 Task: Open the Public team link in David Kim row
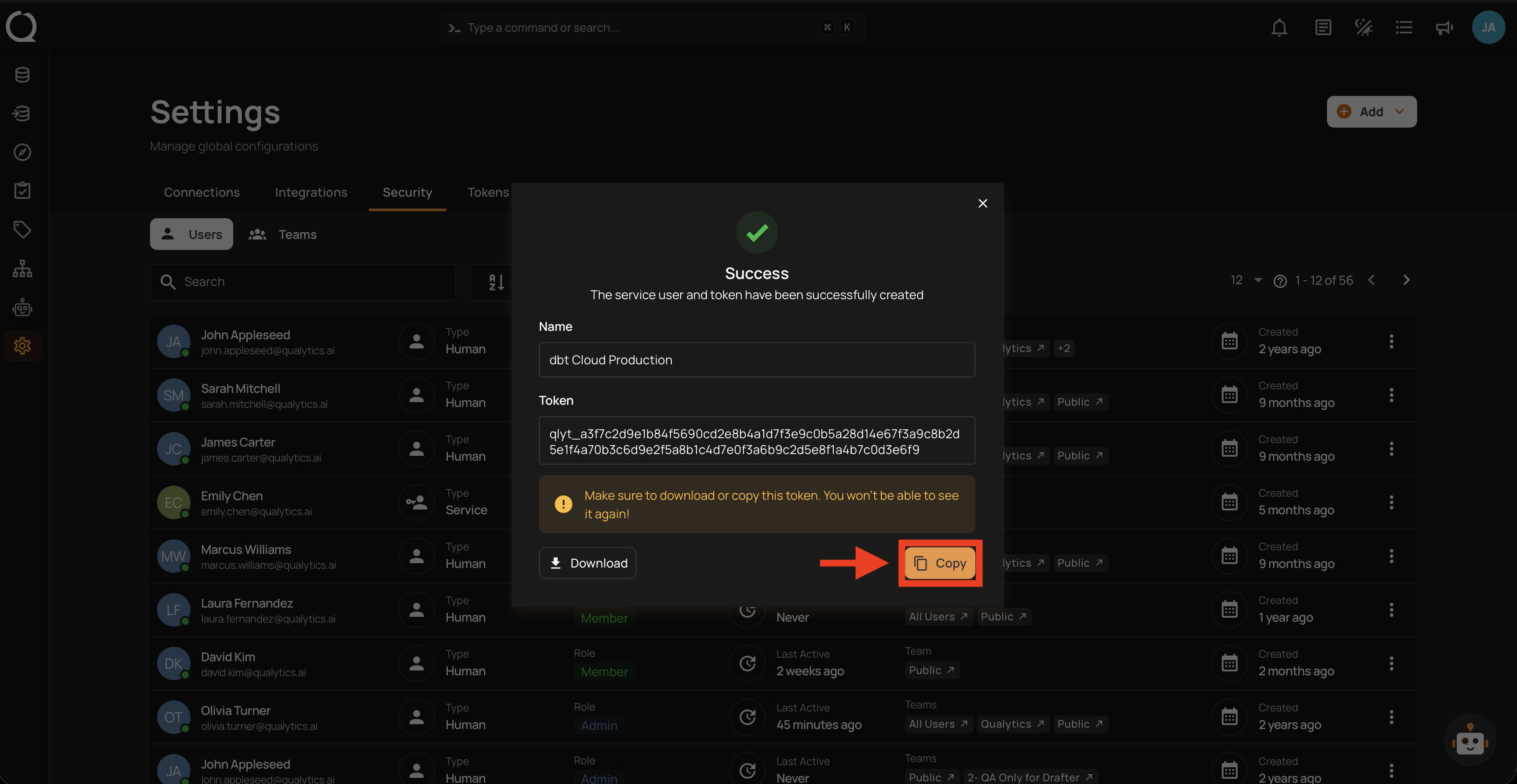932,670
